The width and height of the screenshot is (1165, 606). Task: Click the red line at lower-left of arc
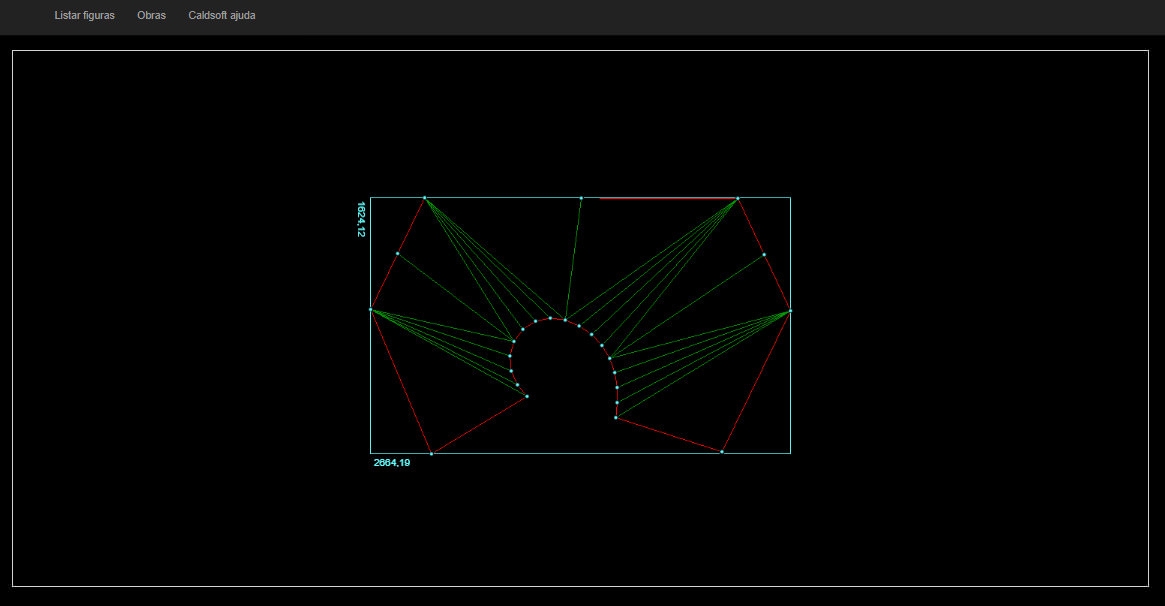click(479, 425)
